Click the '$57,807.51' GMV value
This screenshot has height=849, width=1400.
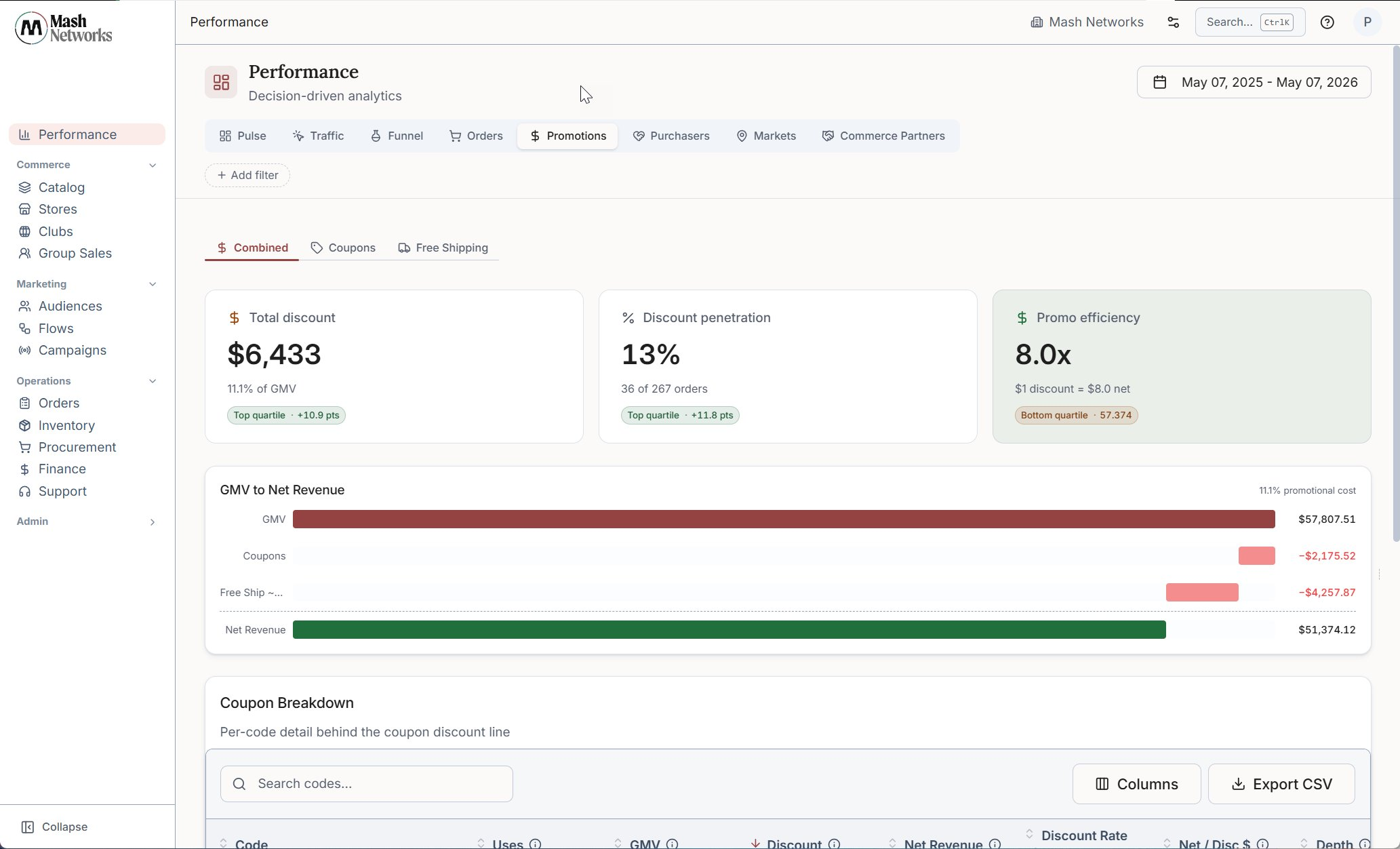click(x=1327, y=519)
